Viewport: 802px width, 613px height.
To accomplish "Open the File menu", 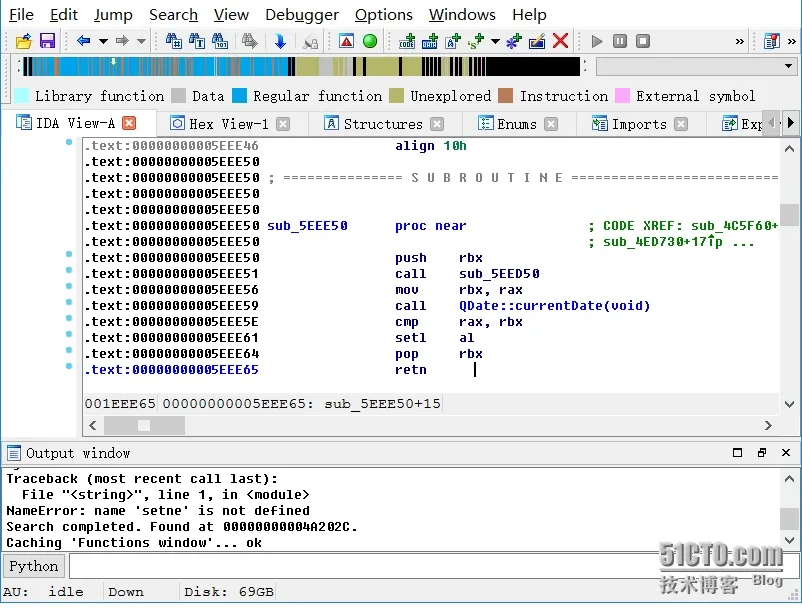I will point(21,15).
